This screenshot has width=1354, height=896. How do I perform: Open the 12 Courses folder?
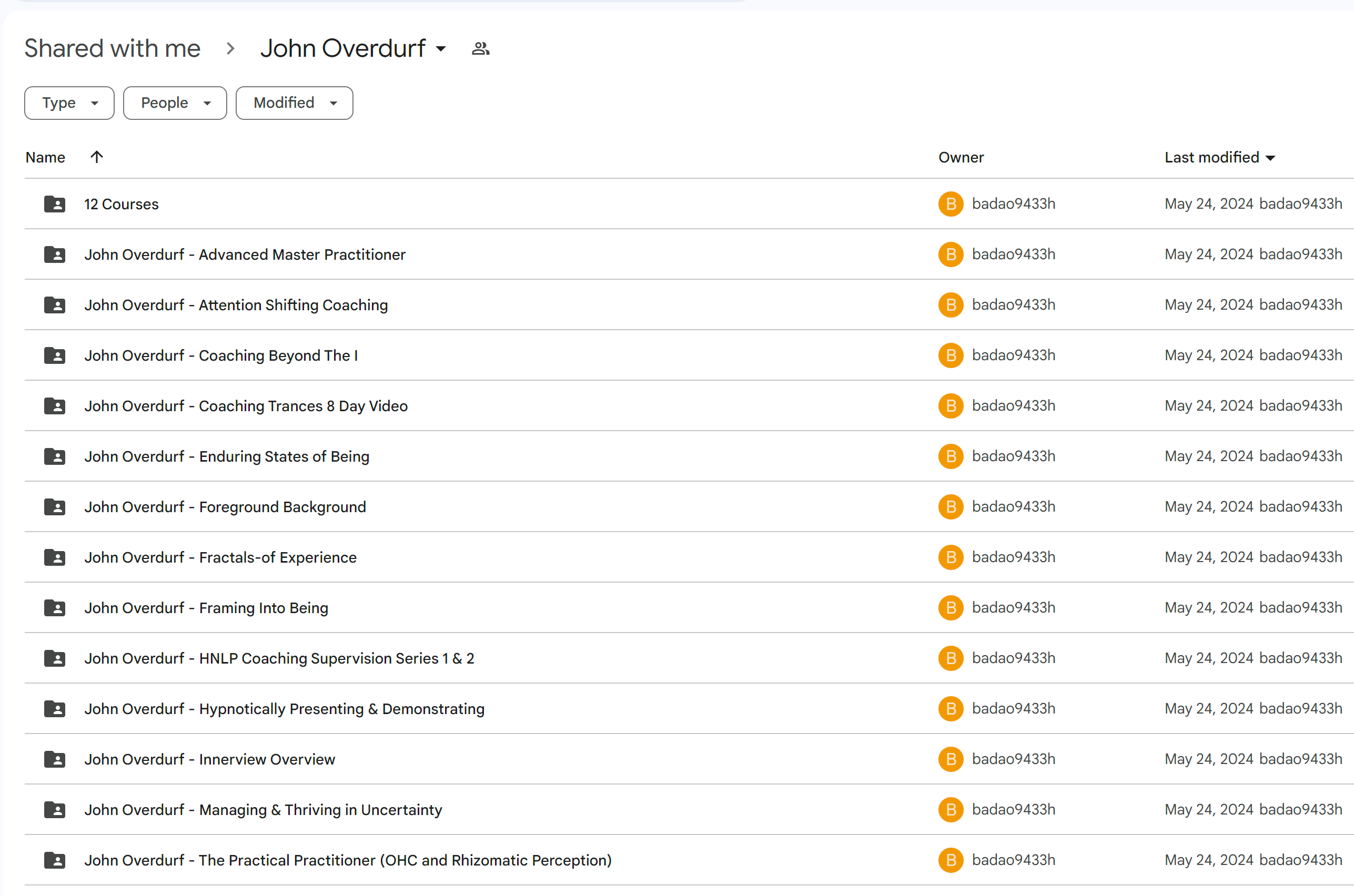(x=121, y=204)
